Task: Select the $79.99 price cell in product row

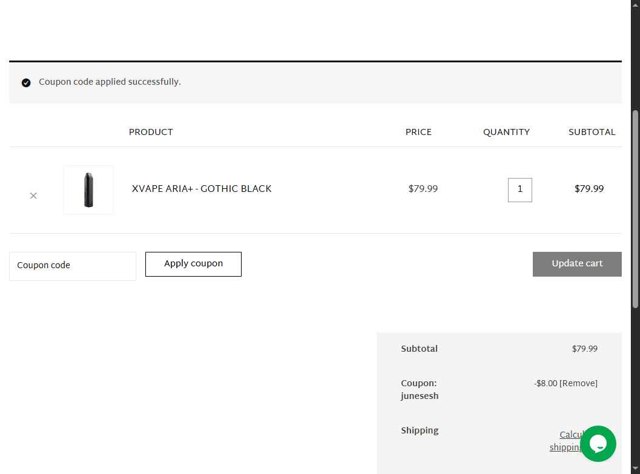Action: click(423, 189)
